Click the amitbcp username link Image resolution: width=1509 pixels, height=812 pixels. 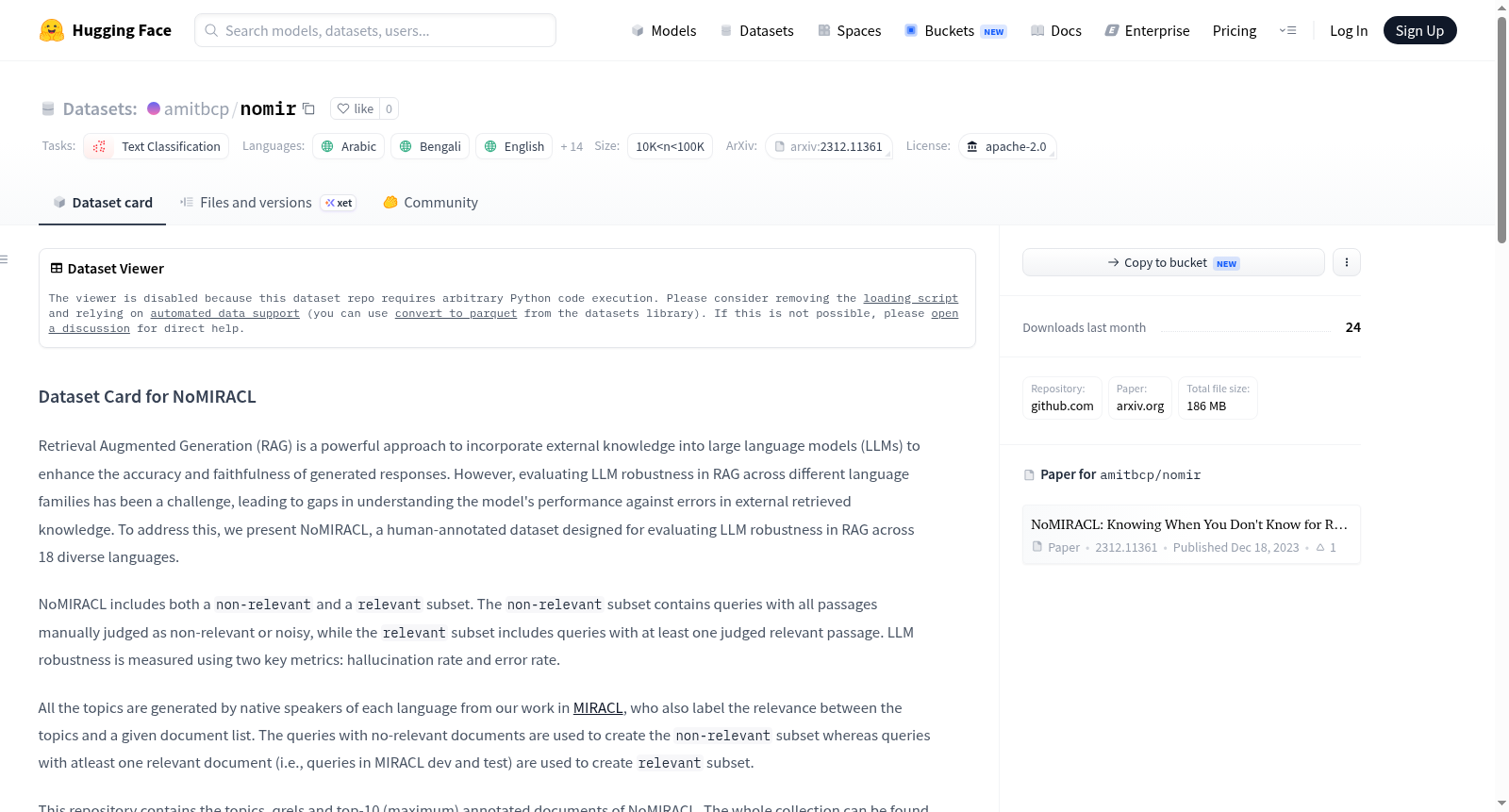tap(196, 108)
